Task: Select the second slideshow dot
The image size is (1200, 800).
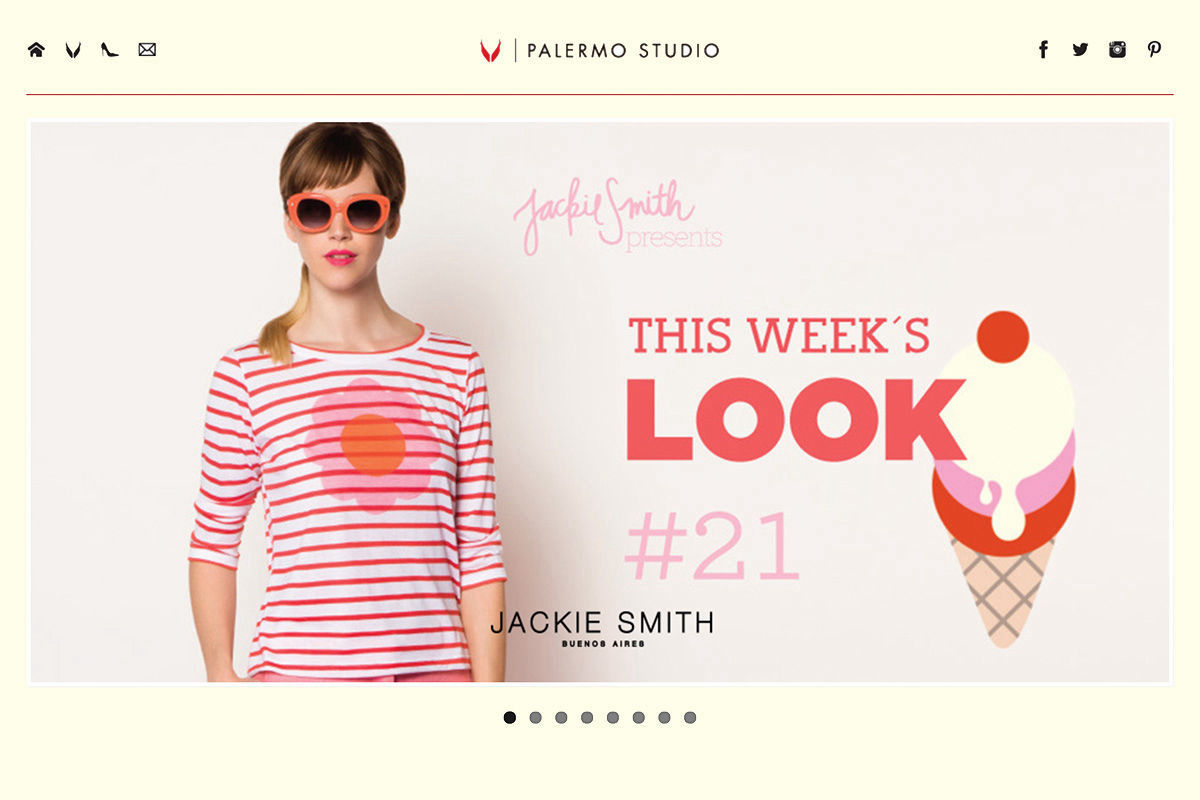Action: tap(535, 717)
